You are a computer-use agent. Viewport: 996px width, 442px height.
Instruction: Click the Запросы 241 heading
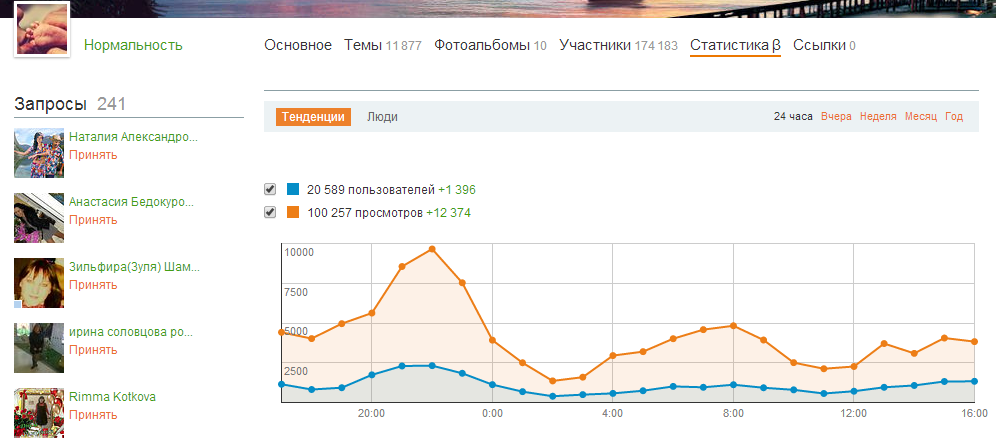(x=70, y=104)
